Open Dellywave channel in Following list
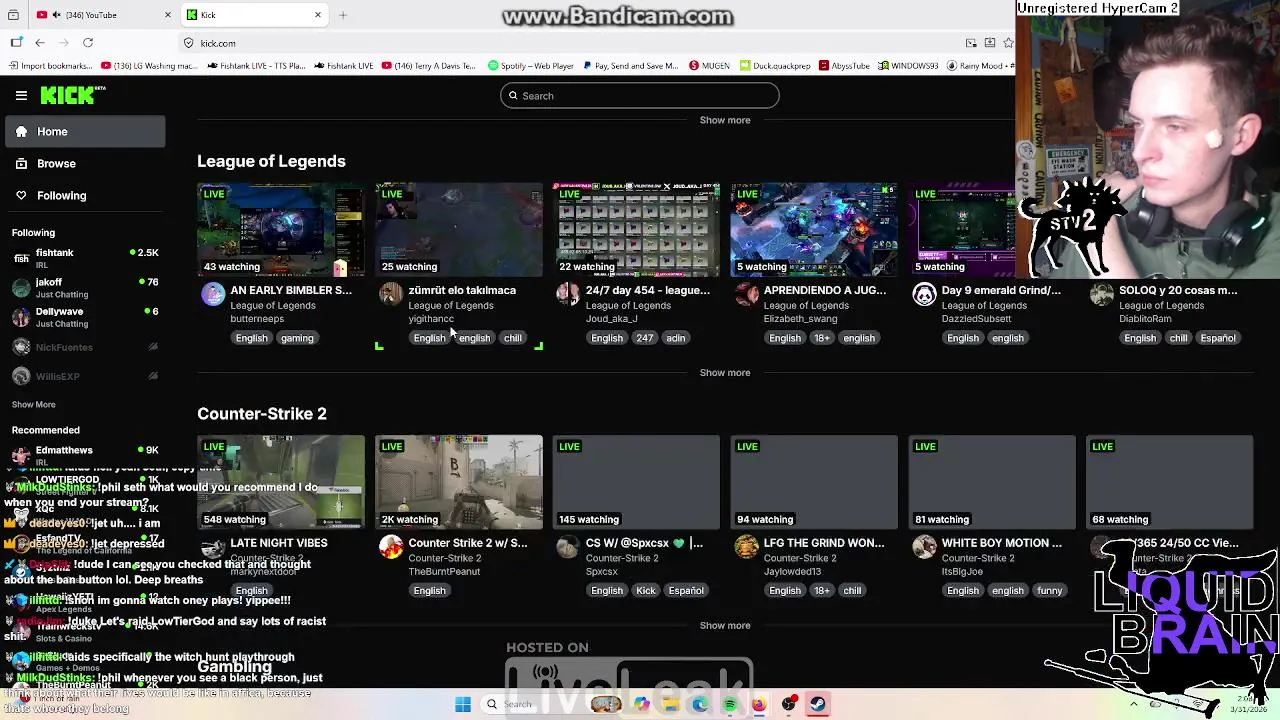 coord(85,317)
